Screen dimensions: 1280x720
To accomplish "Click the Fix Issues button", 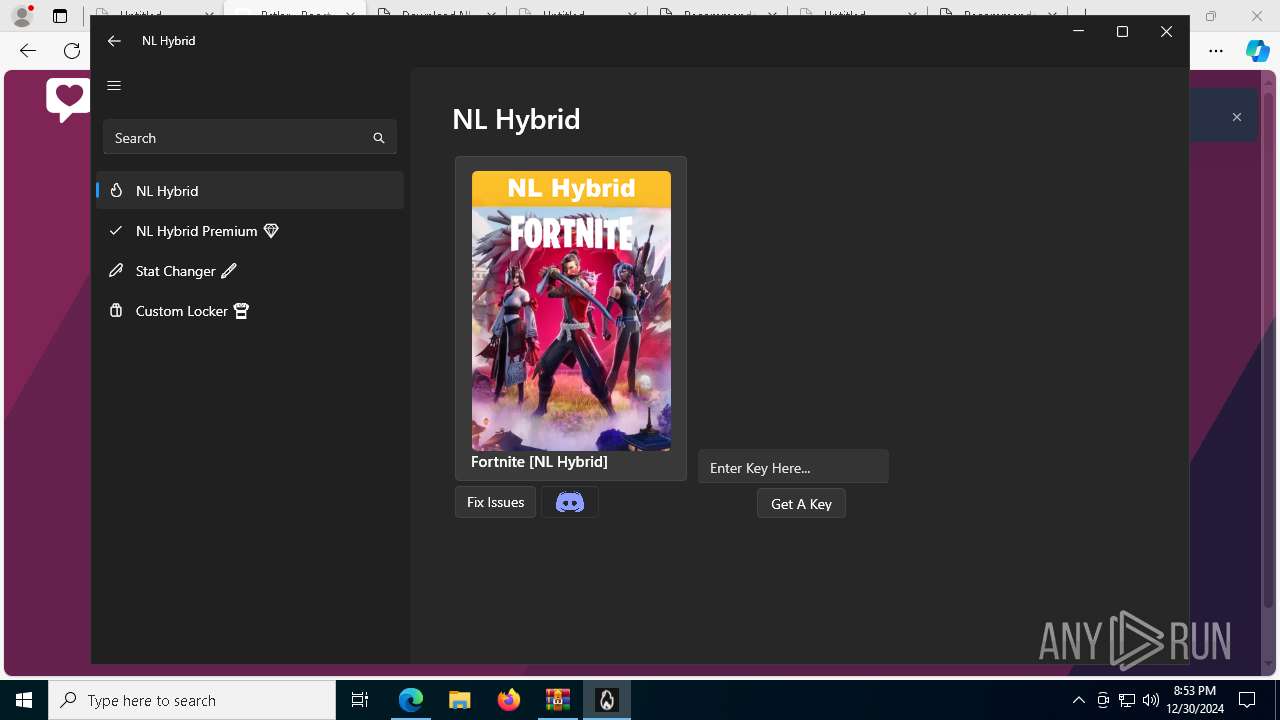I will click(495, 502).
